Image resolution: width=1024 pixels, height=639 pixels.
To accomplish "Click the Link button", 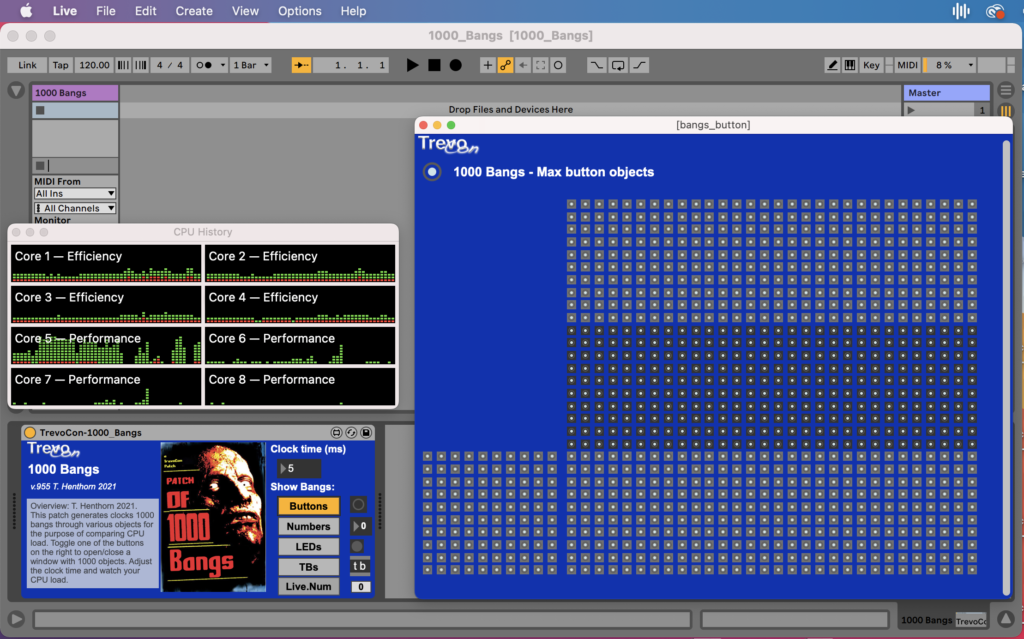I will click(27, 65).
